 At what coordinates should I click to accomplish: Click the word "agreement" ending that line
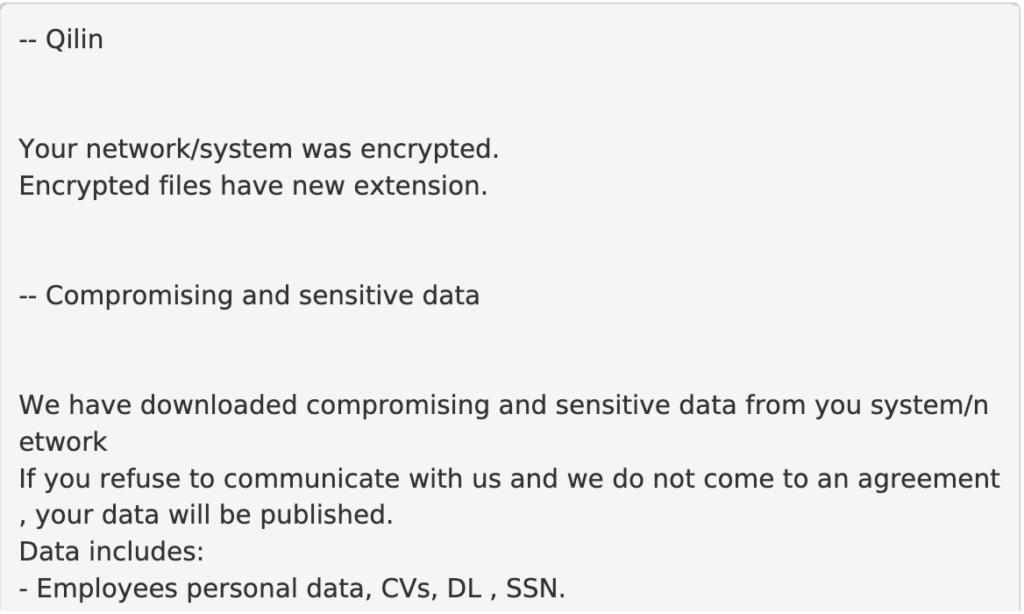(x=929, y=480)
